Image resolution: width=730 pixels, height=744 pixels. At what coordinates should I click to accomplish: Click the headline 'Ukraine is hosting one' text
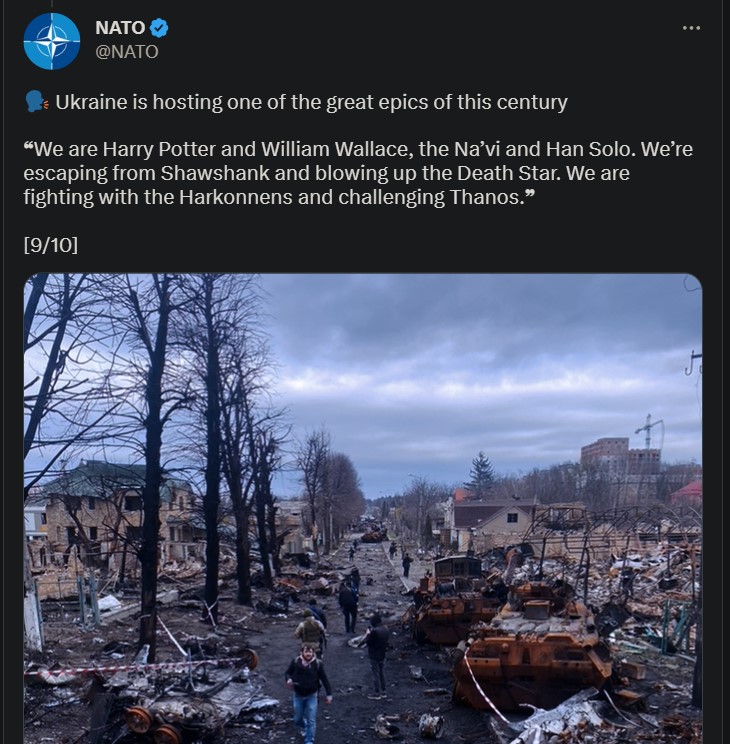click(154, 102)
